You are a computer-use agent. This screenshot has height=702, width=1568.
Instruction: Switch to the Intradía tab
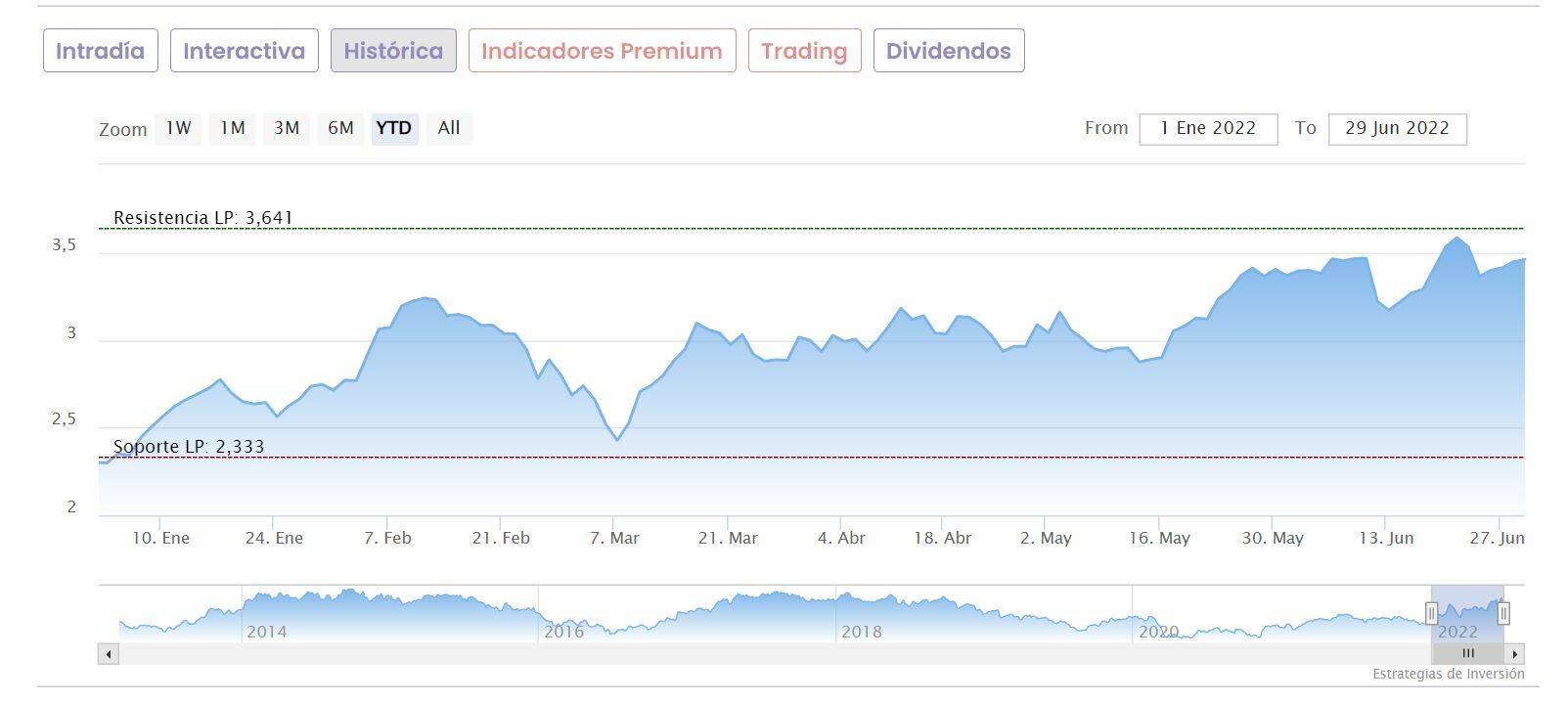(100, 51)
